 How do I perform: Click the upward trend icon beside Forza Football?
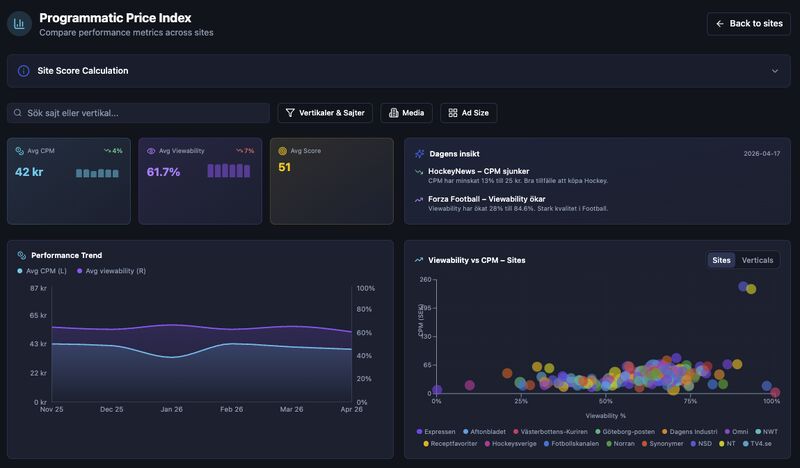point(419,200)
